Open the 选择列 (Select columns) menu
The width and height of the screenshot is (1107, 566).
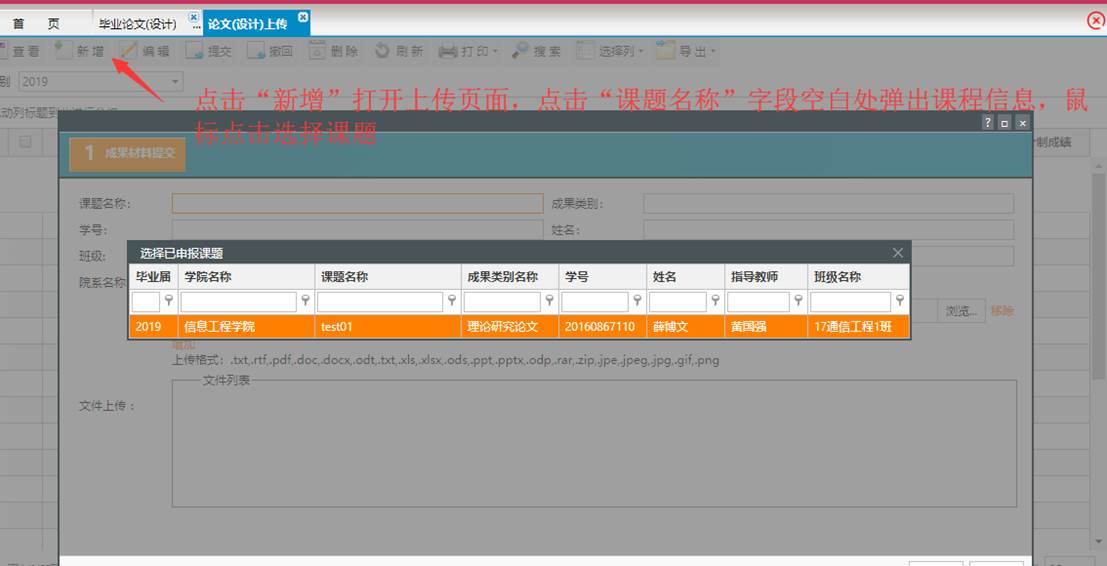click(641, 51)
